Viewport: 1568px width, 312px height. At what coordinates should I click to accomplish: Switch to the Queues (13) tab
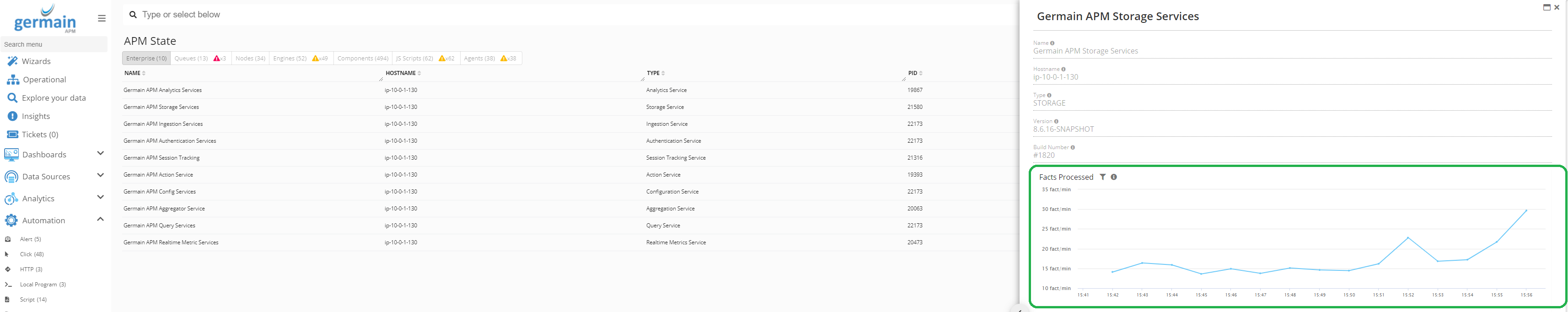191,59
